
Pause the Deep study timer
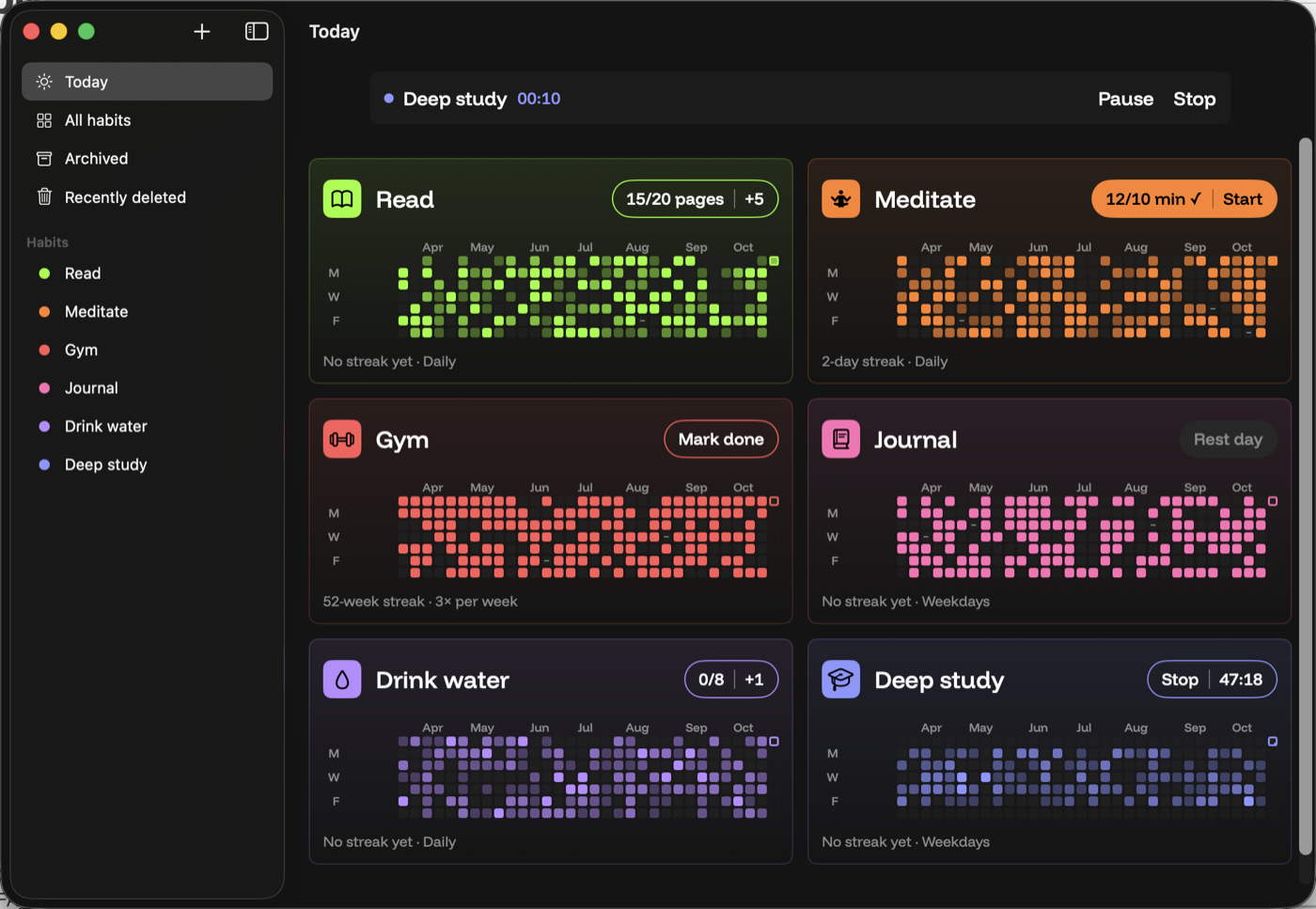click(x=1125, y=99)
